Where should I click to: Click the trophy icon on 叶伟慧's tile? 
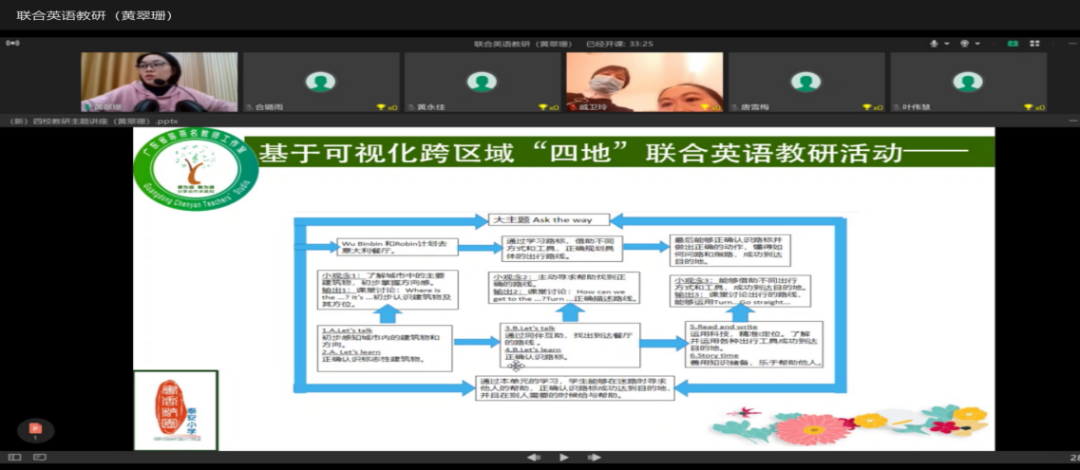tap(1026, 107)
